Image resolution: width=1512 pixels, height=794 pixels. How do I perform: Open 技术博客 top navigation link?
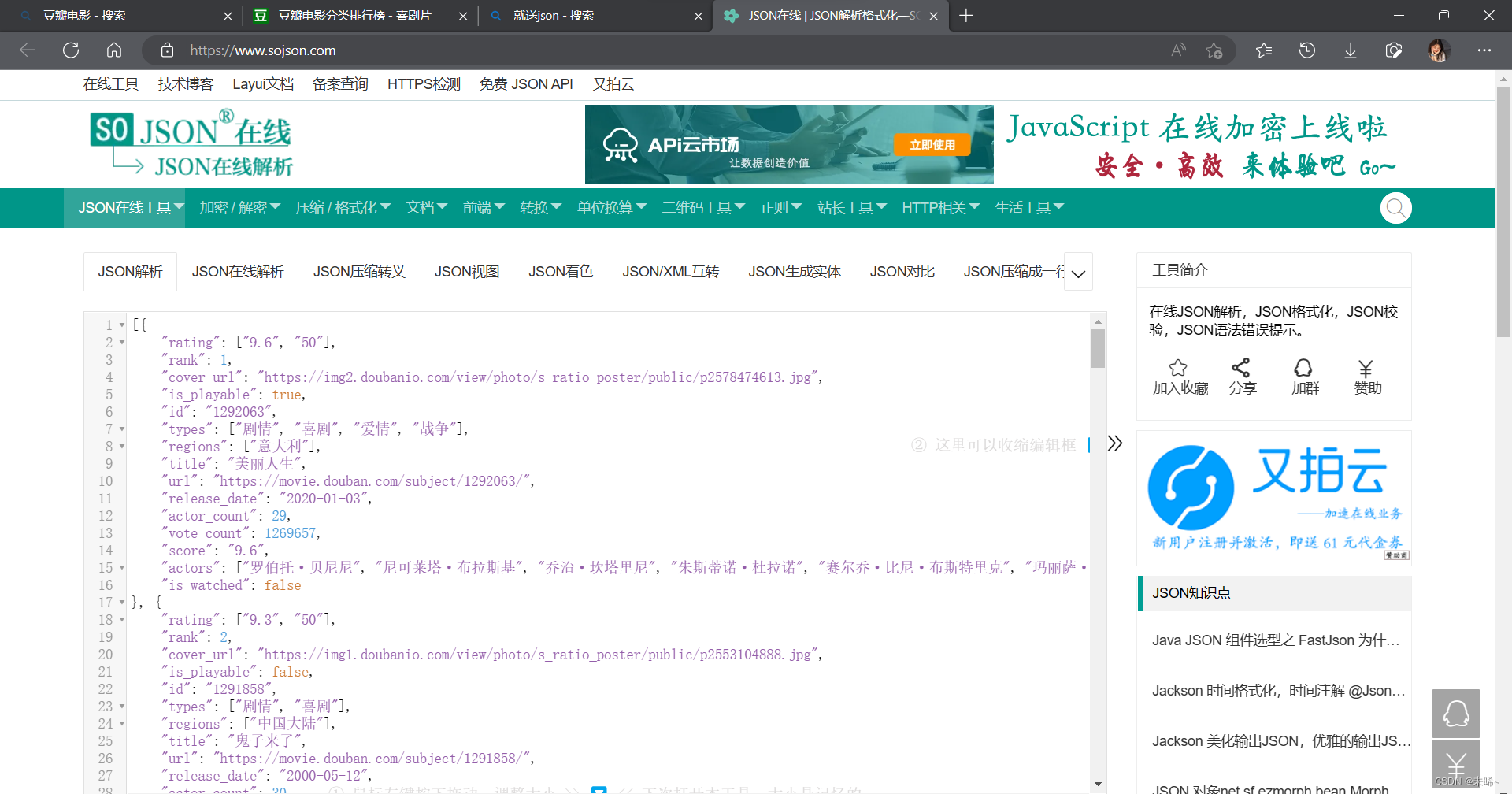click(x=185, y=84)
